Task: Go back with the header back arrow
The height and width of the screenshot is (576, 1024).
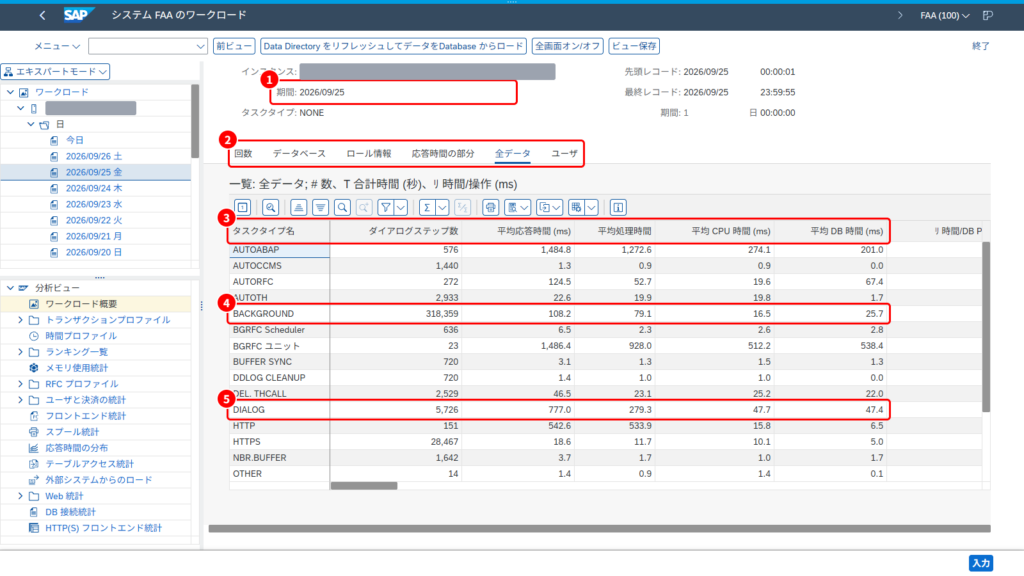Action: [x=42, y=15]
